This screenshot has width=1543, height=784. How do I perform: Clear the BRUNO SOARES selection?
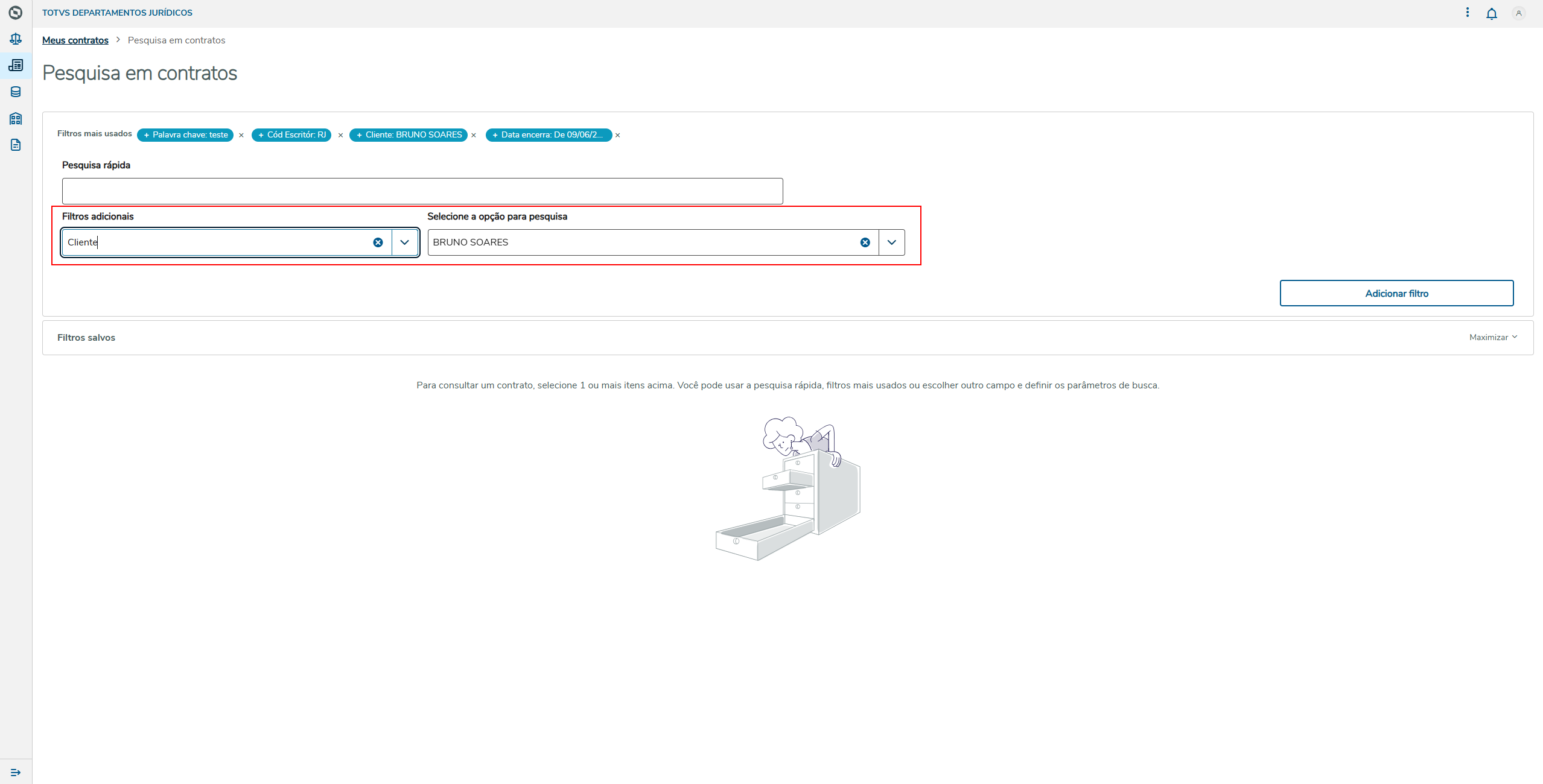(x=865, y=242)
